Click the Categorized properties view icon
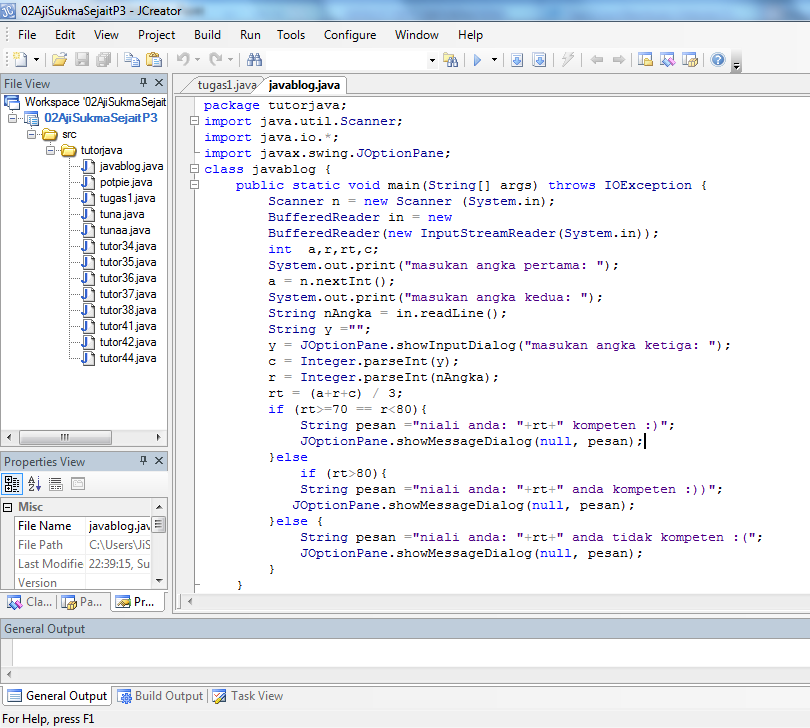Image resolution: width=810 pixels, height=728 pixels. coord(12,484)
